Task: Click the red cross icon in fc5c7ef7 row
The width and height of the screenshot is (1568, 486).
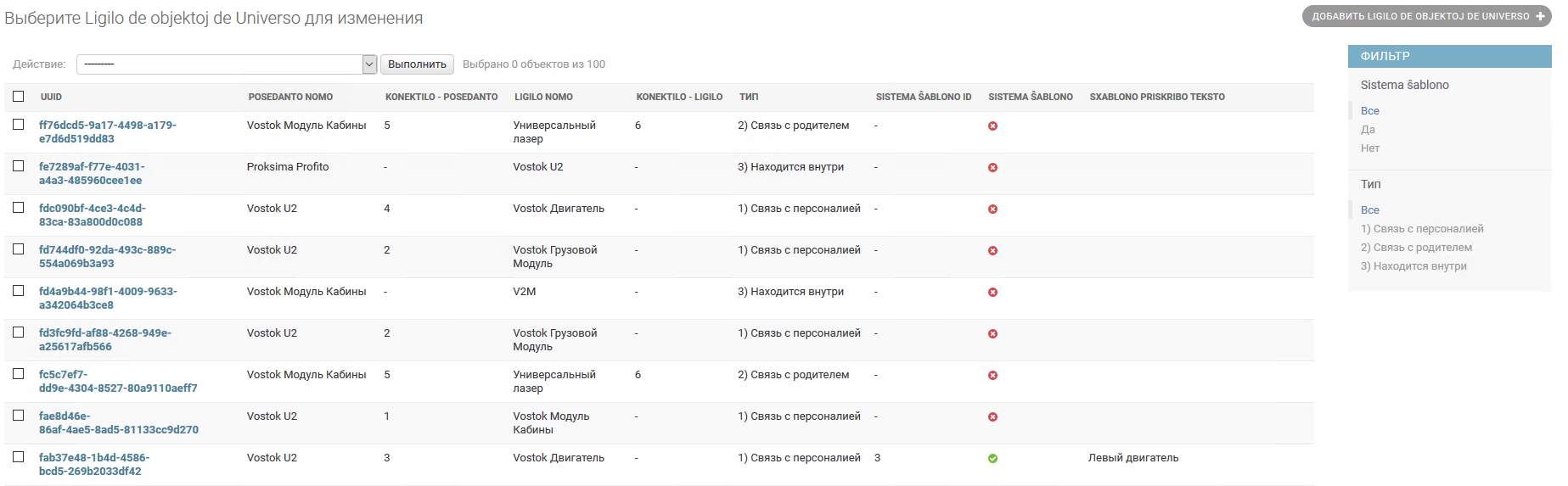Action: pos(992,375)
